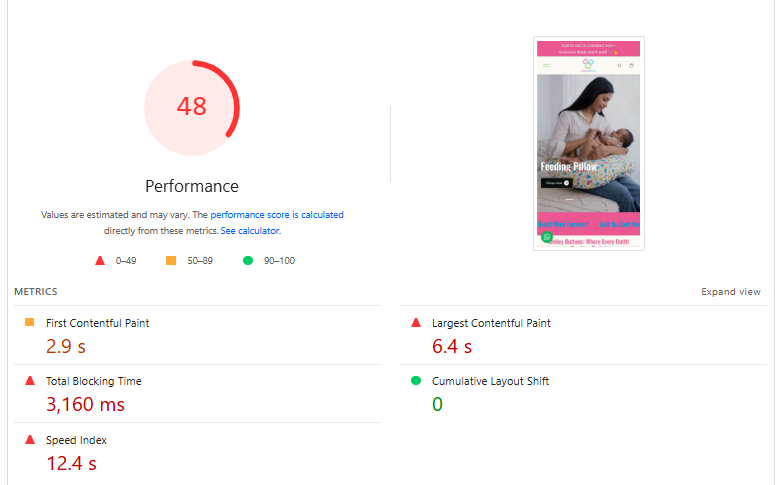Click the Shop now button in preview
The height and width of the screenshot is (485, 777).
pos(555,183)
